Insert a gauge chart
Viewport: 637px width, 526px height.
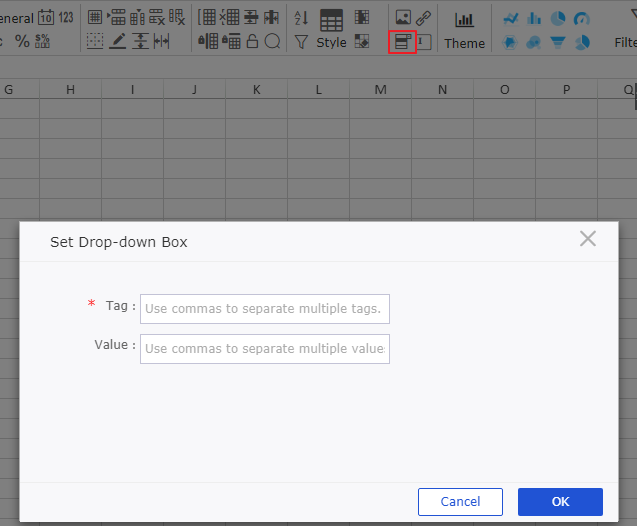point(582,18)
